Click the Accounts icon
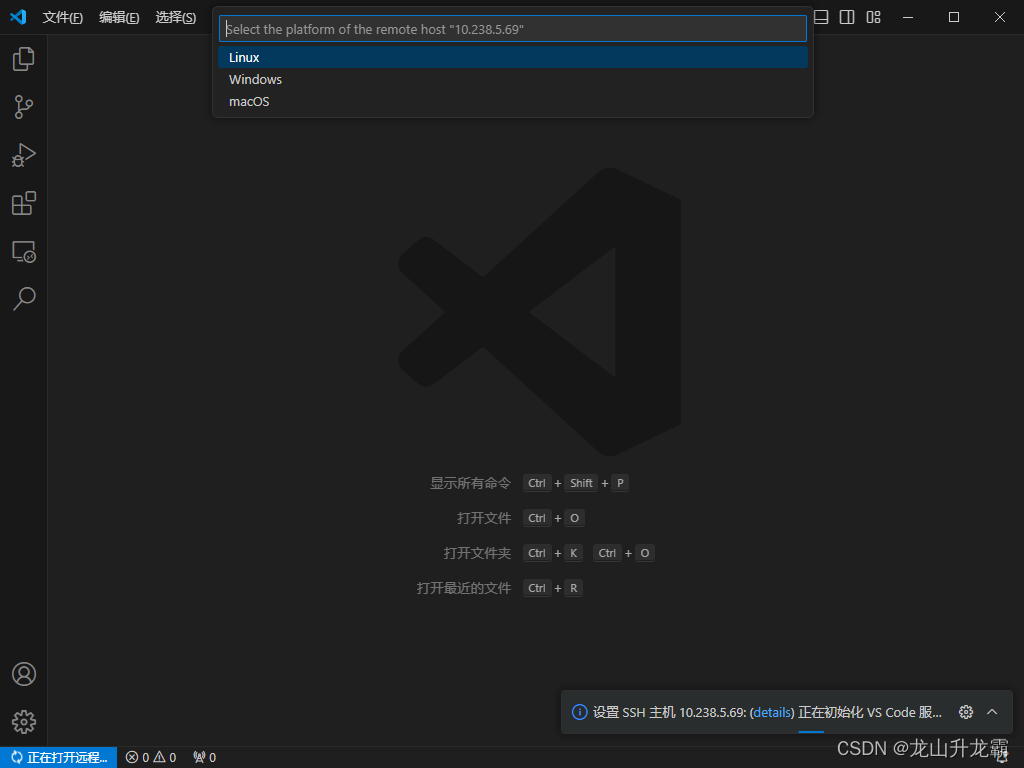1024x768 pixels. 23,674
